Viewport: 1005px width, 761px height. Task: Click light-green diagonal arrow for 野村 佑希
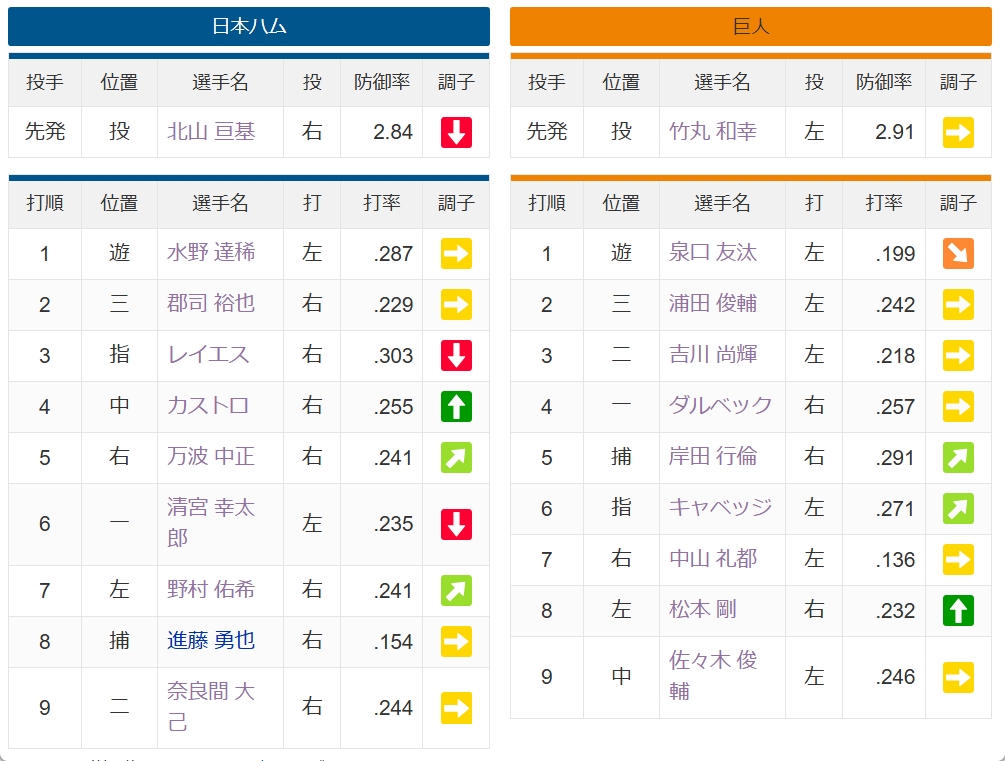(456, 590)
